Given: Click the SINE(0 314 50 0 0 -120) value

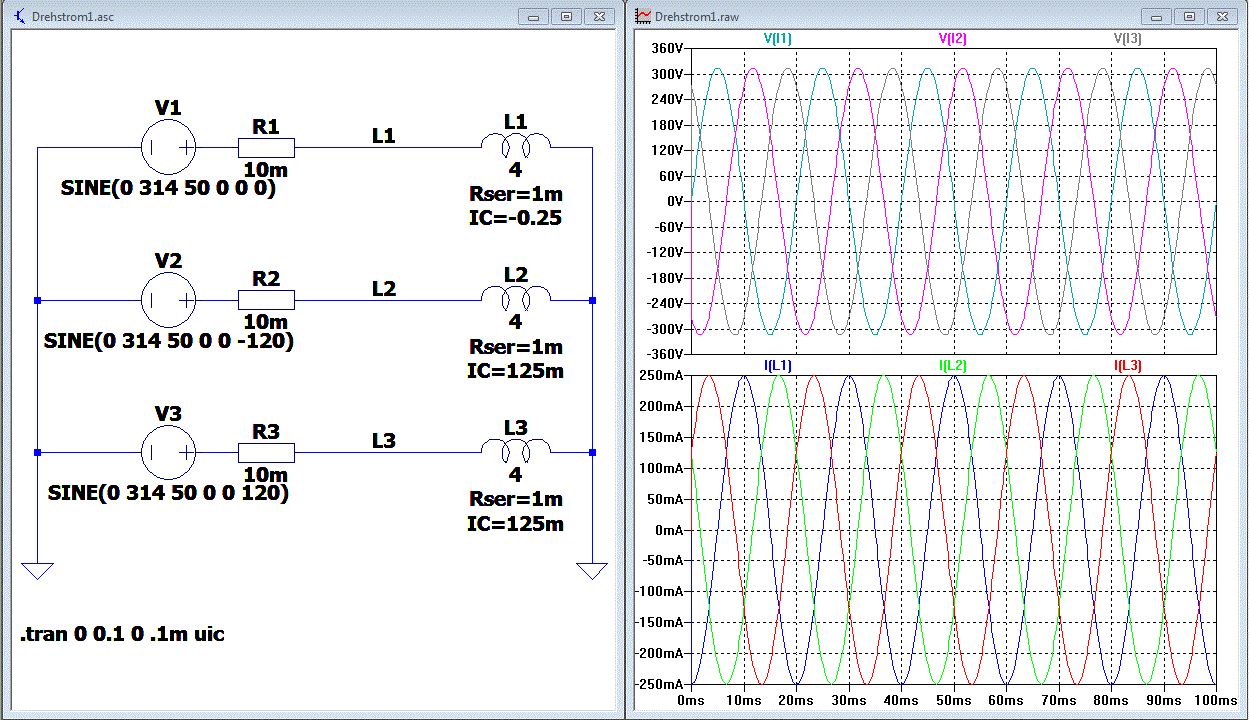Looking at the screenshot, I should tap(169, 341).
